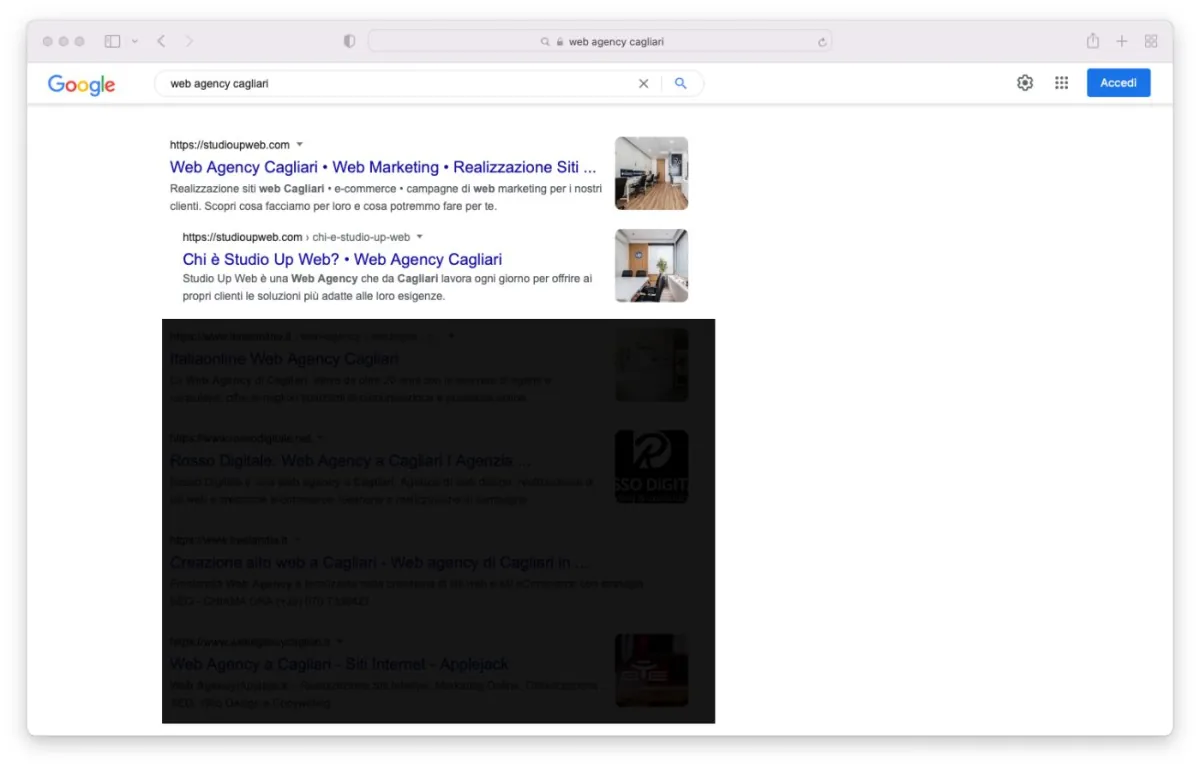Reload the page with the refresh icon

tap(822, 42)
